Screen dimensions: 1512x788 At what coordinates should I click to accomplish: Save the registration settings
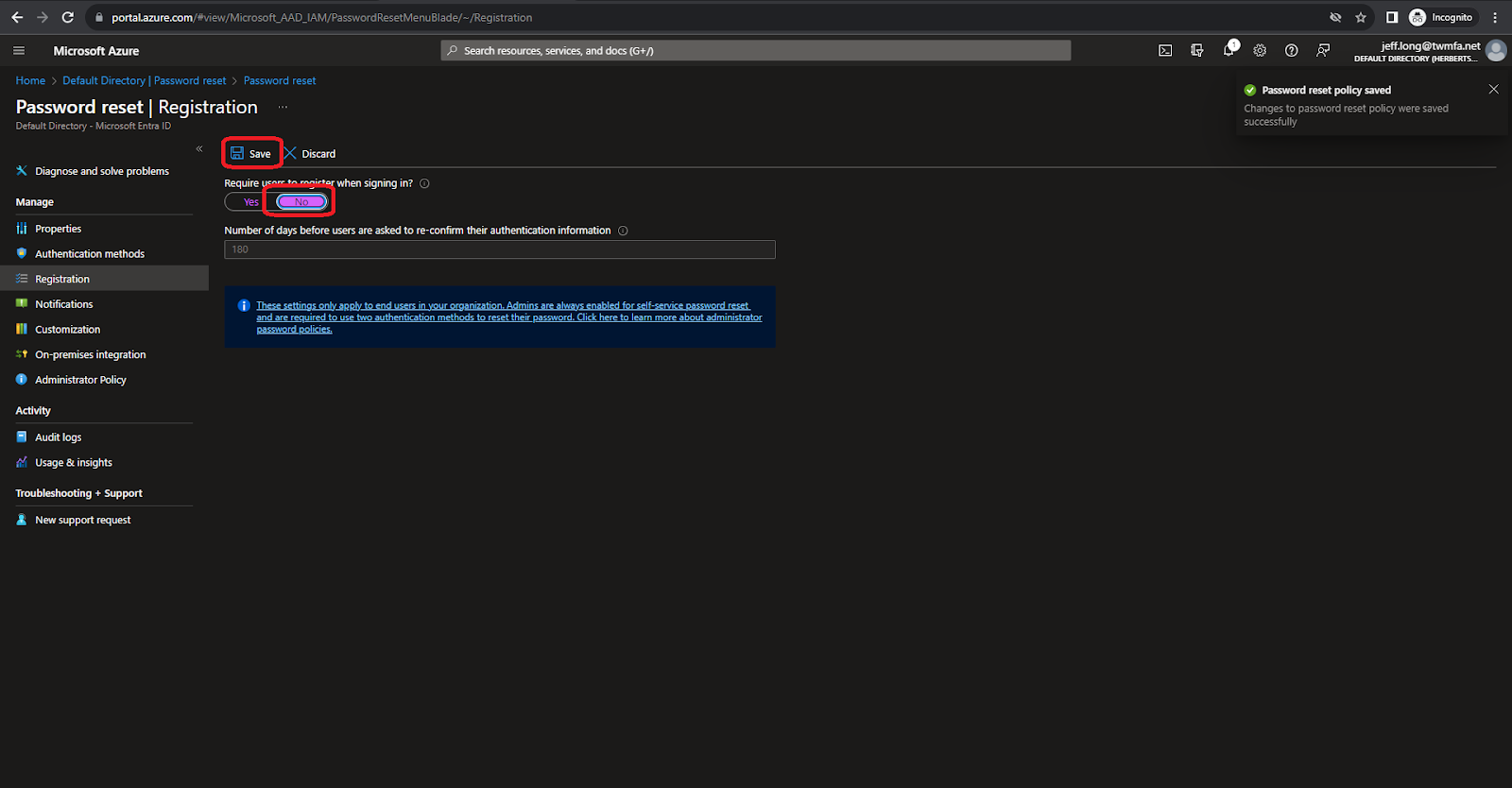tap(251, 153)
